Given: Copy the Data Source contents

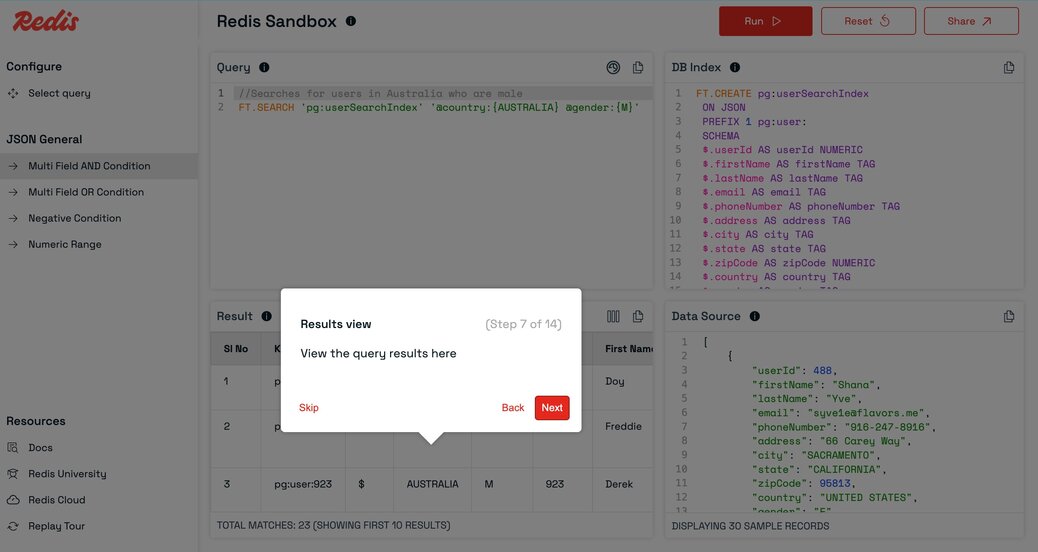Looking at the screenshot, I should tap(1008, 316).
